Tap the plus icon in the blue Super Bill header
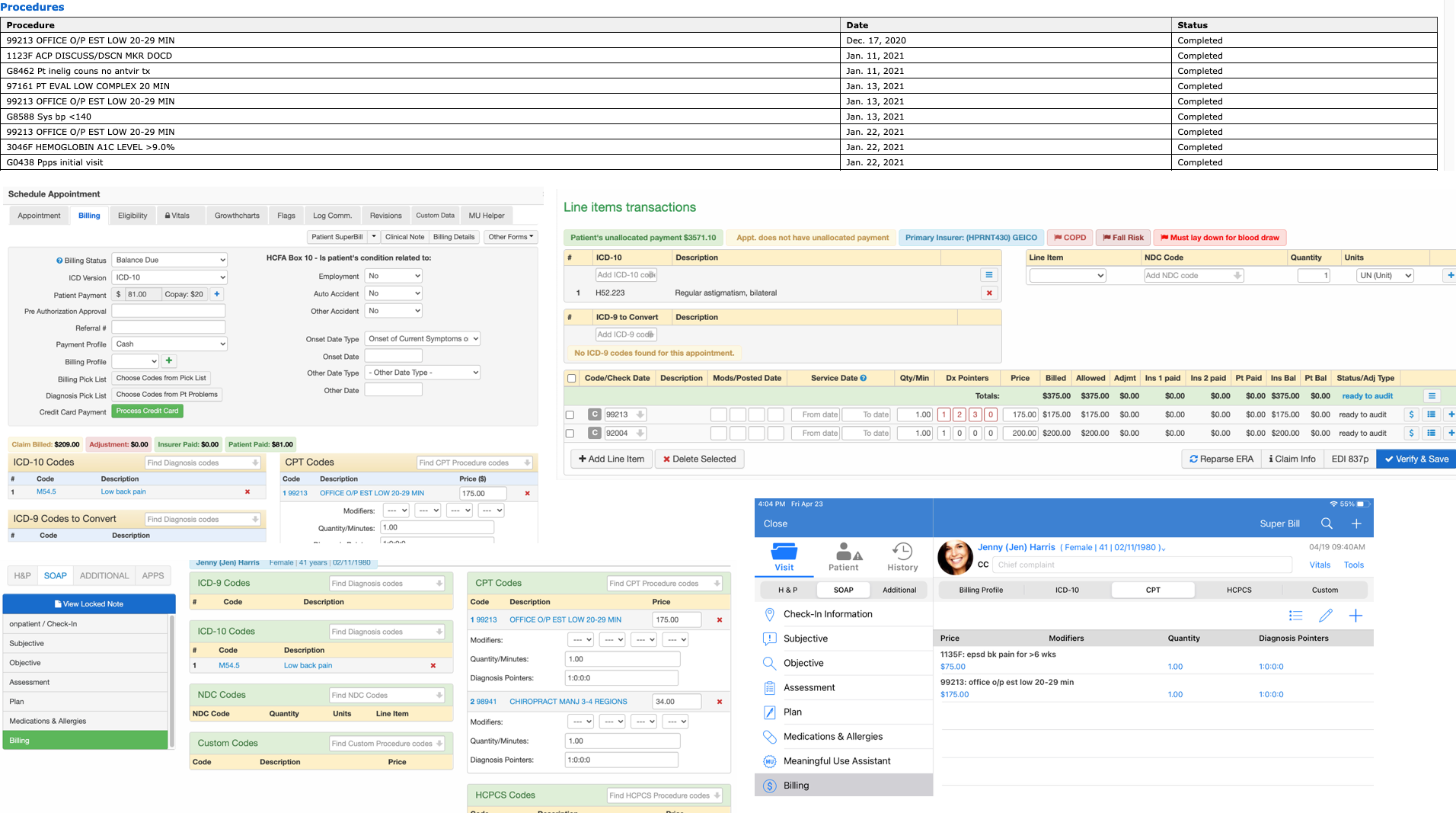Screen dimensions: 1456x813 click(x=1356, y=523)
